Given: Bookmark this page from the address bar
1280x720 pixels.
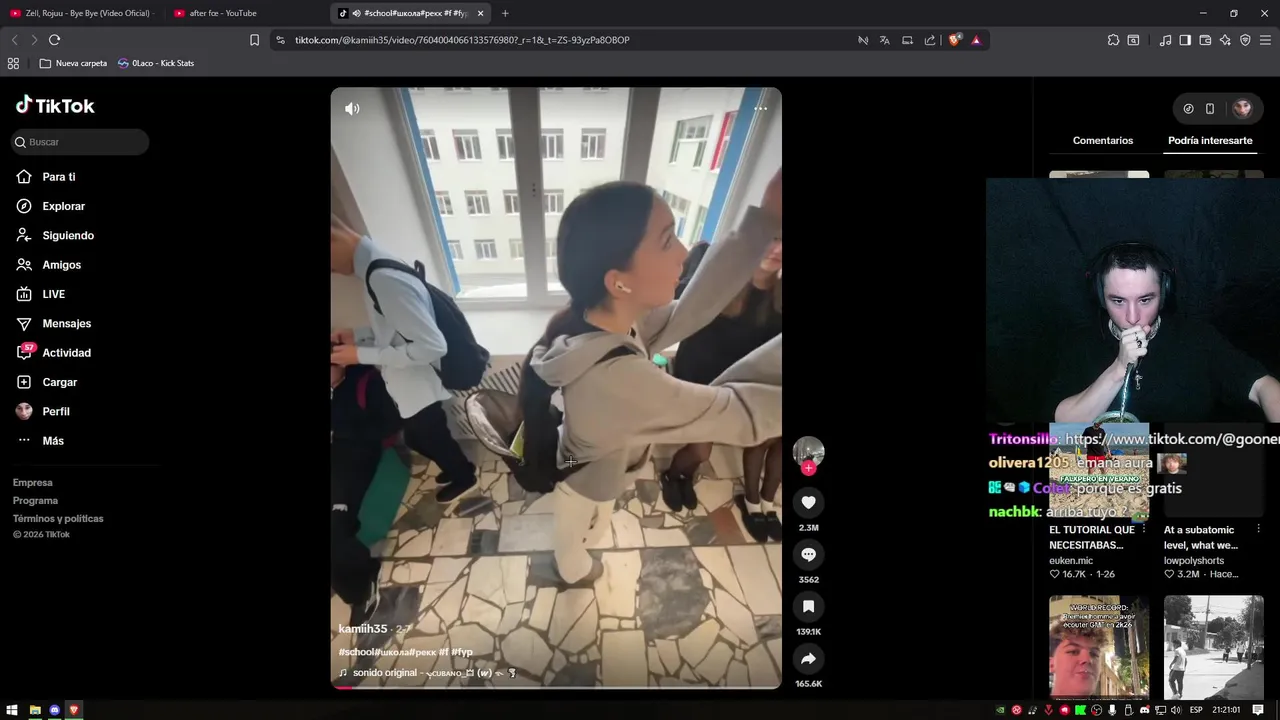Looking at the screenshot, I should (254, 40).
